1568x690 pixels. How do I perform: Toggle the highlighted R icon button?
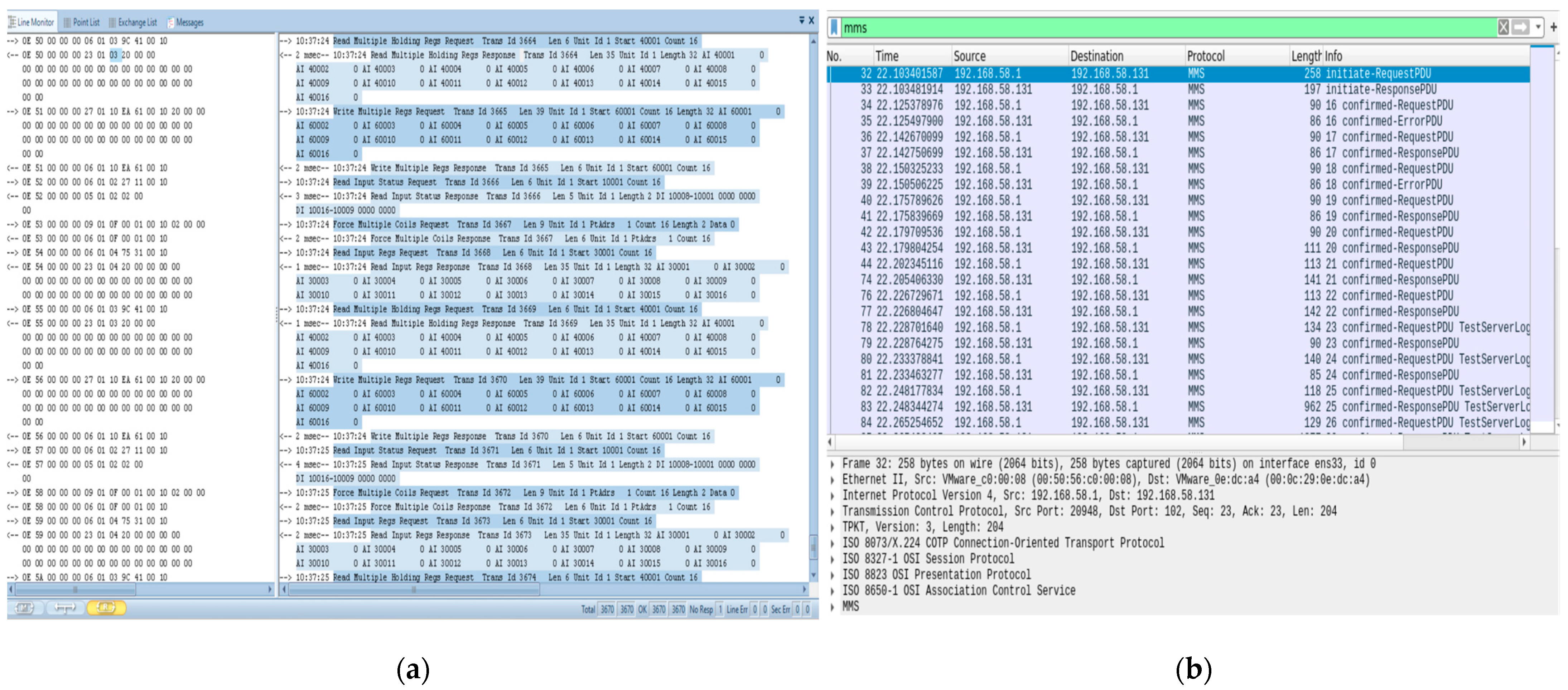tap(106, 607)
